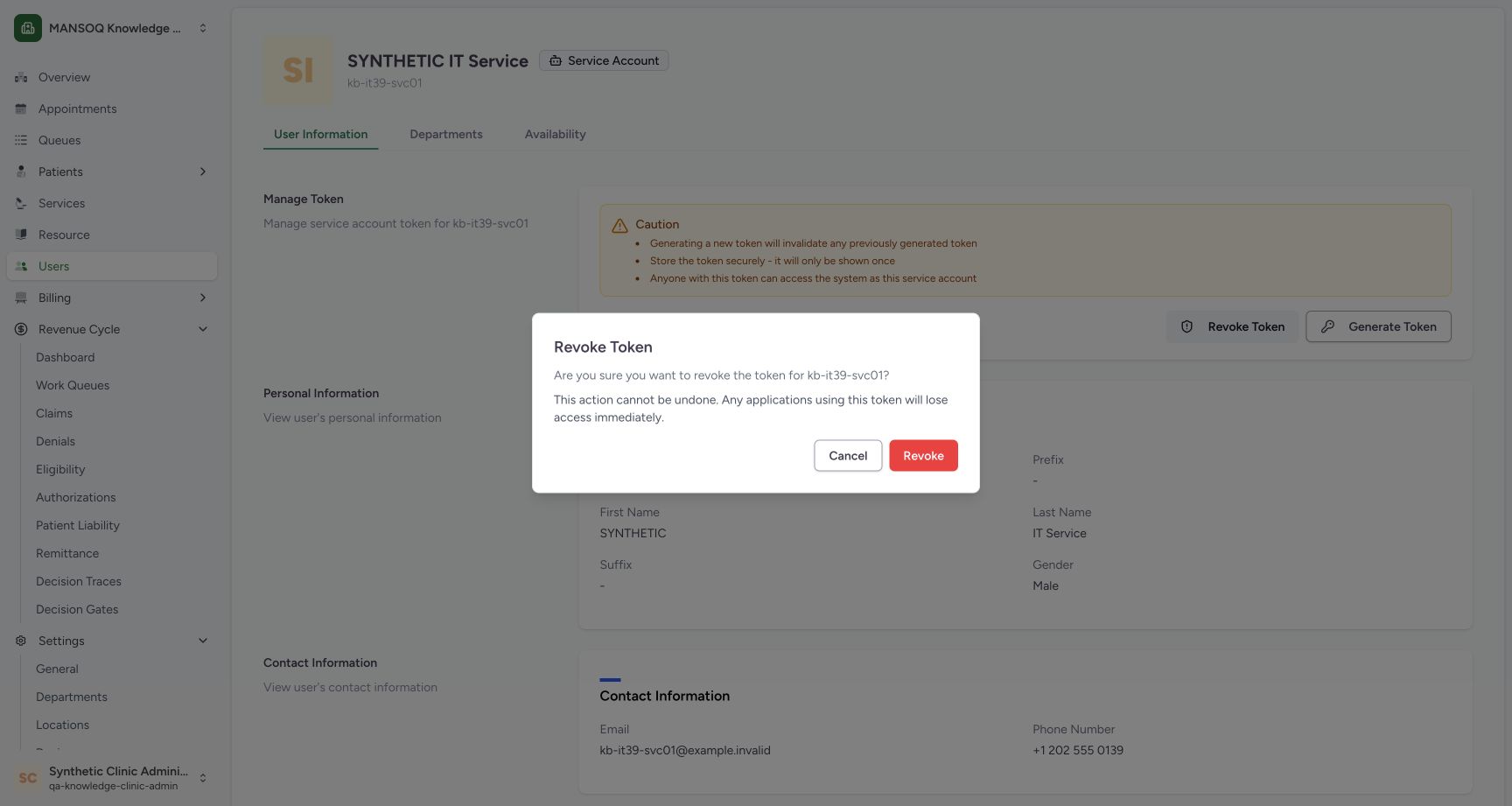
Task: Collapse the Revenue Cycle section chevron
Action: click(x=203, y=329)
